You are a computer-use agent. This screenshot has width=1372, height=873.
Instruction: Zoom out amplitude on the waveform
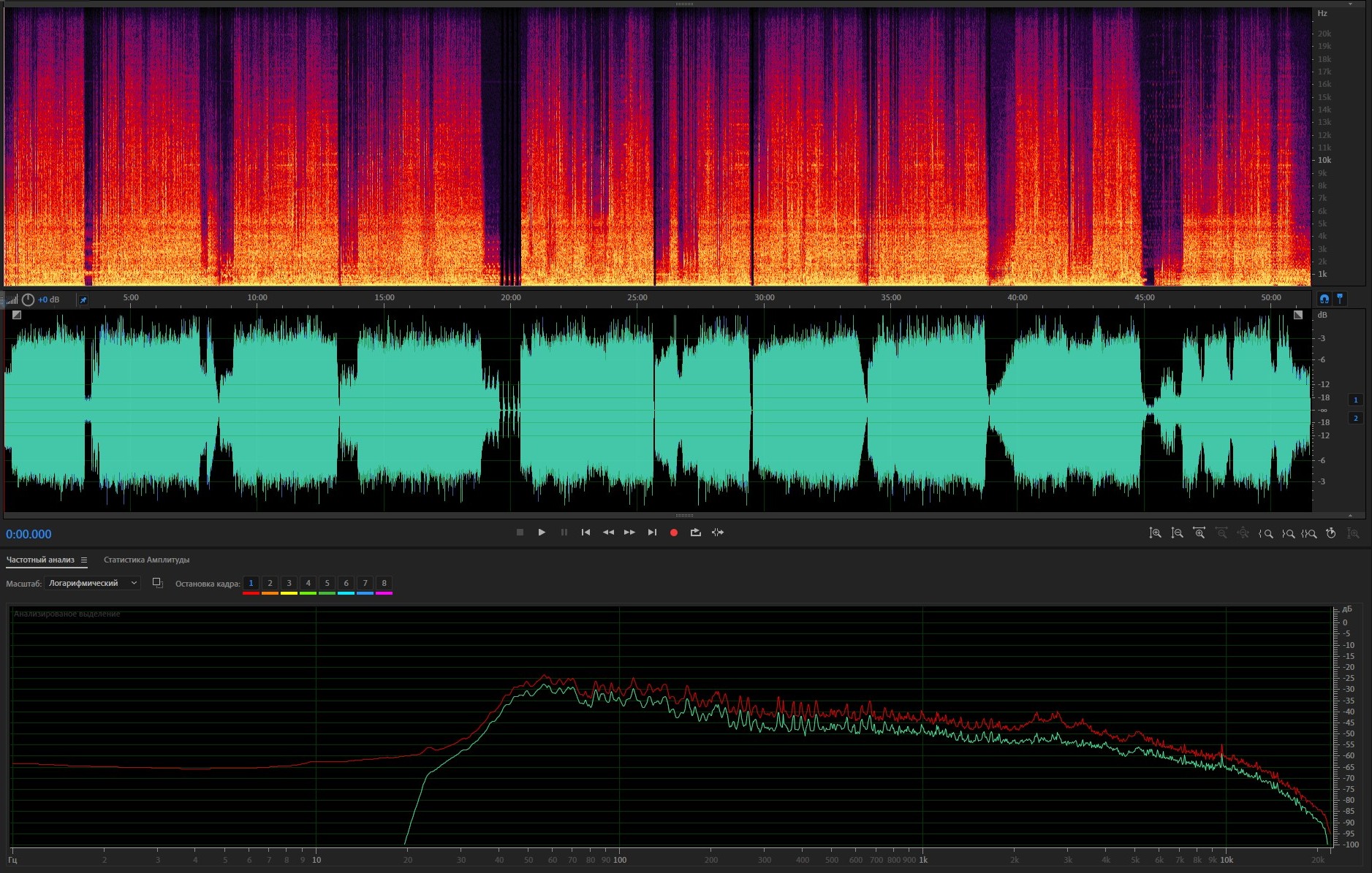pos(1177,533)
